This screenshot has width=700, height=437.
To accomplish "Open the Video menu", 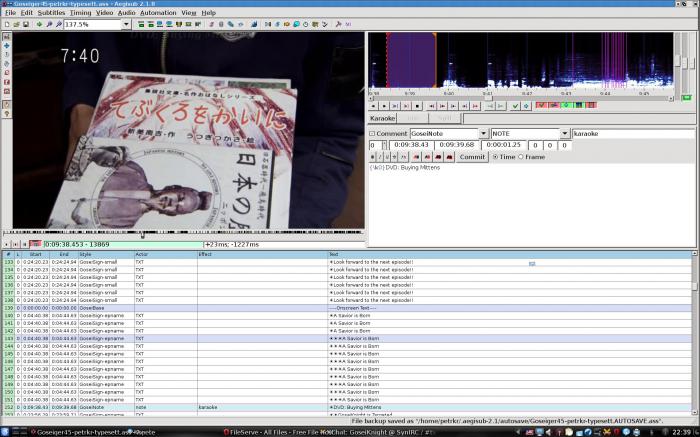I will pos(104,12).
